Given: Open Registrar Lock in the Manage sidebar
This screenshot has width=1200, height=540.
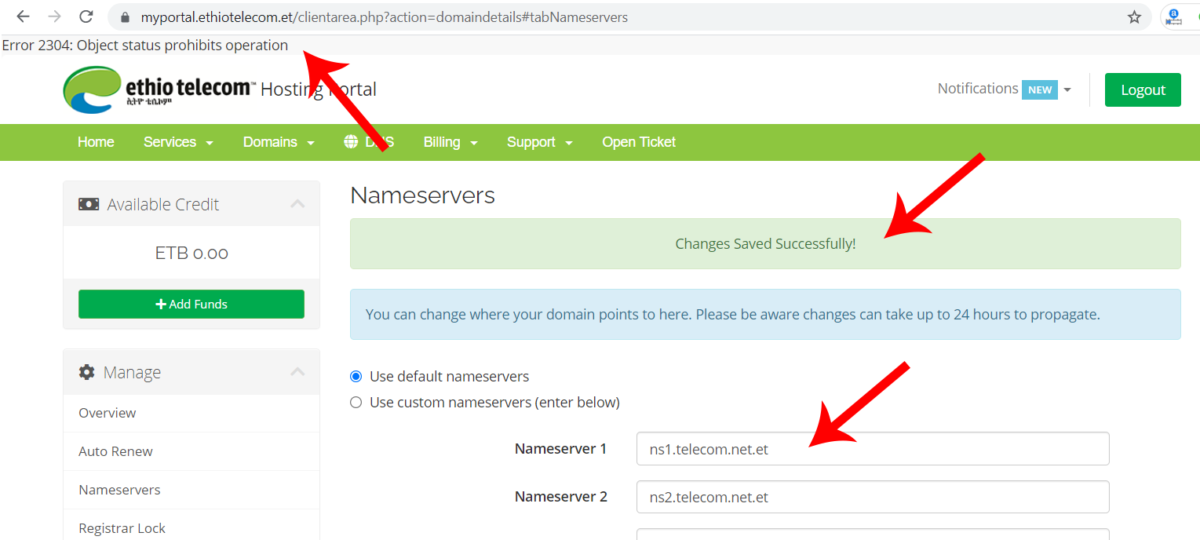Looking at the screenshot, I should pyautogui.click(x=122, y=528).
